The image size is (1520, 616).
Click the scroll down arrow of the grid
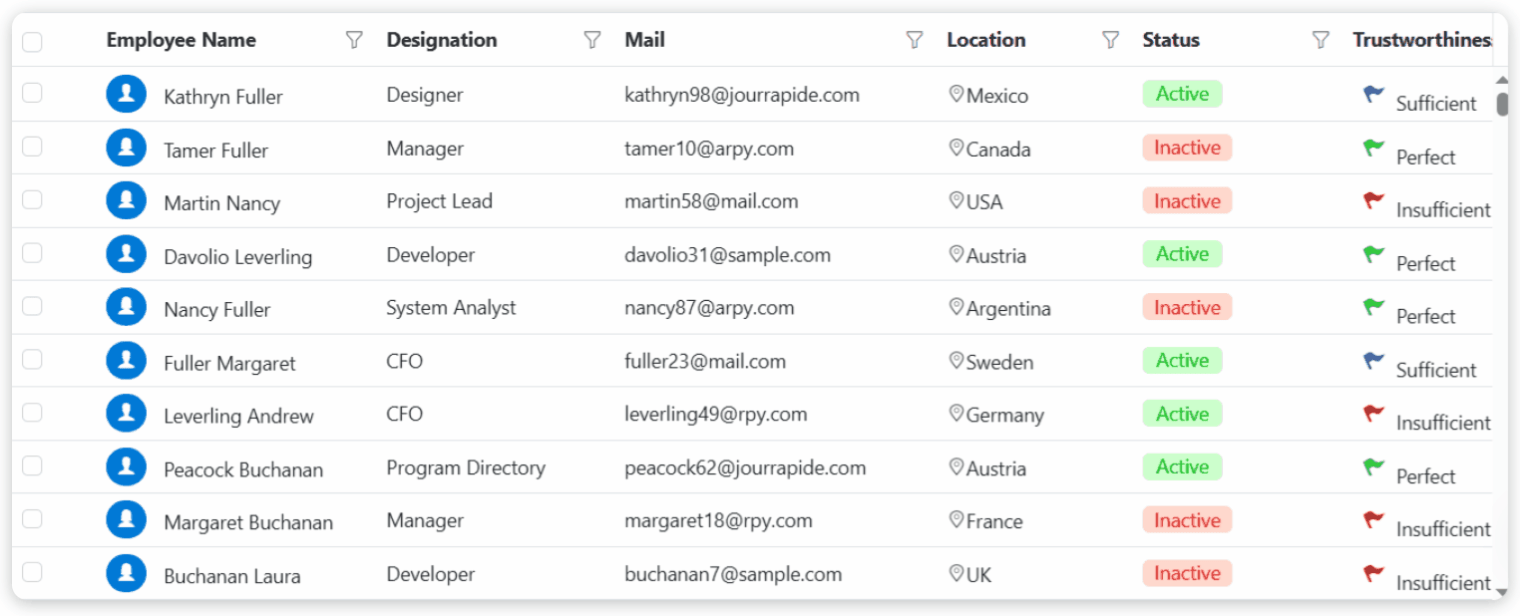coord(1501,592)
